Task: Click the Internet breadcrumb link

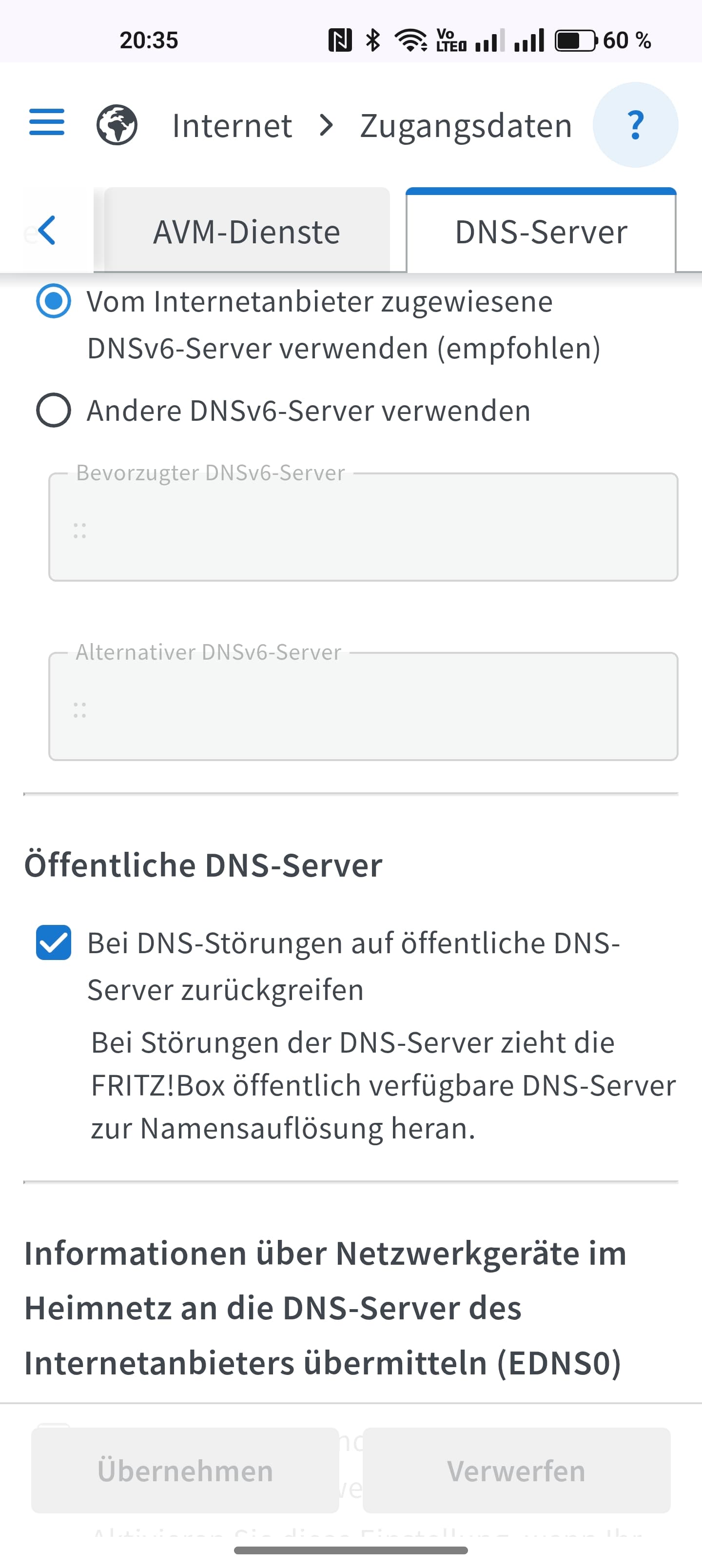Action: (232, 125)
